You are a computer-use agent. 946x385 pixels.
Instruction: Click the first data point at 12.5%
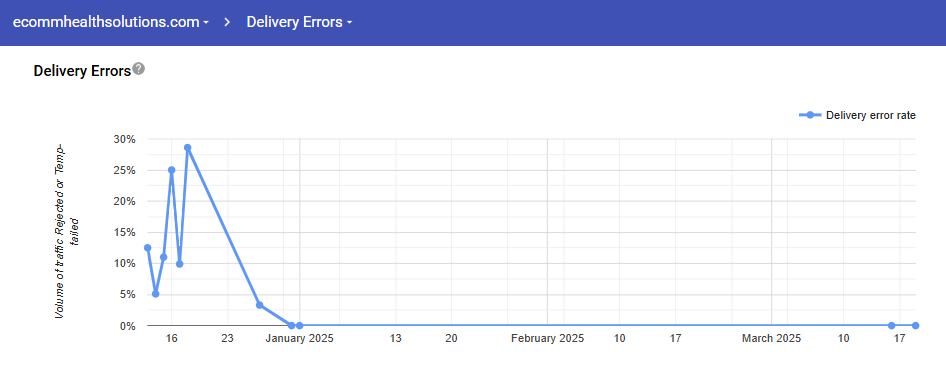pyautogui.click(x=147, y=247)
